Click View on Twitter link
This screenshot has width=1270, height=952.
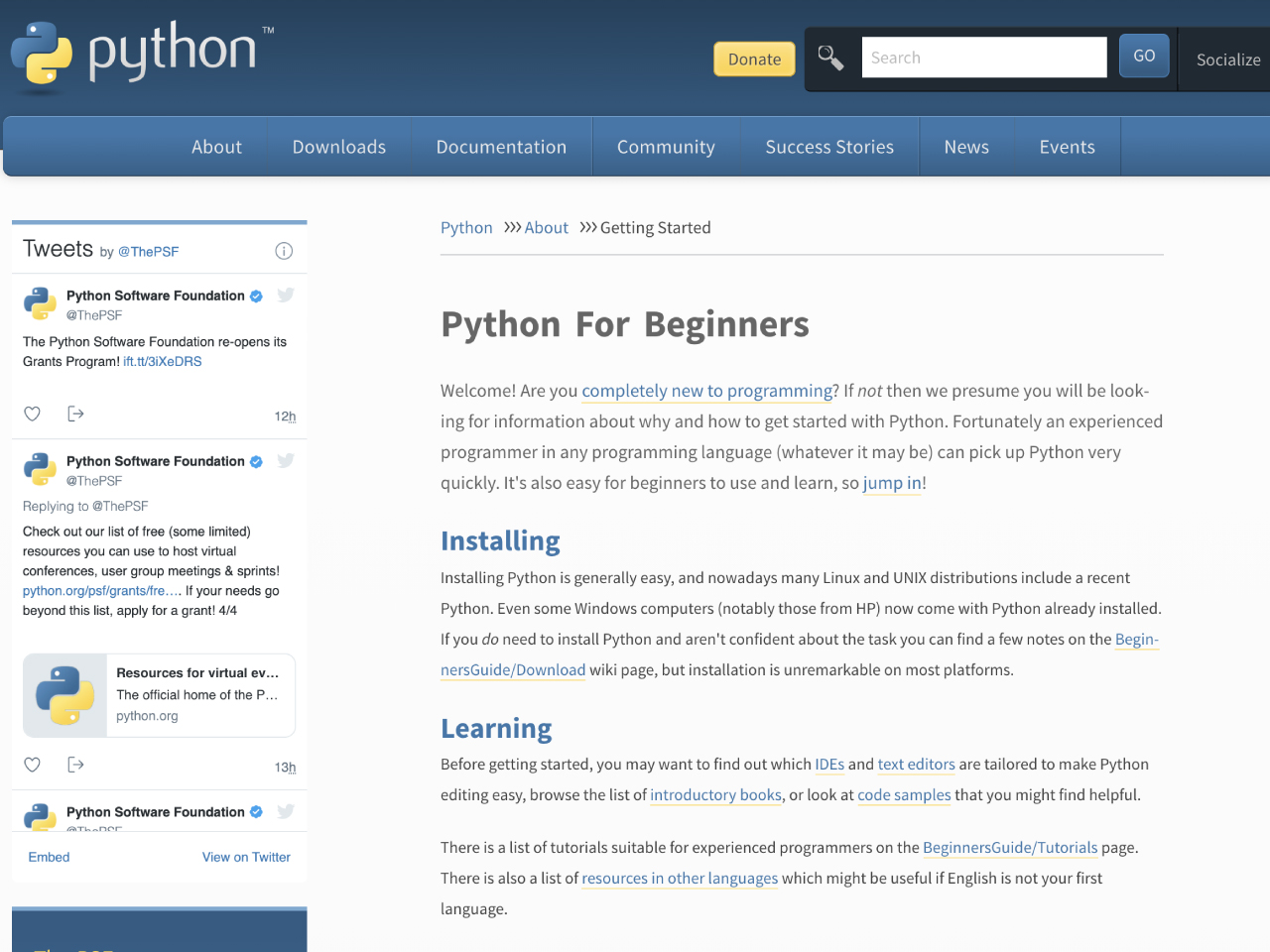tap(246, 857)
